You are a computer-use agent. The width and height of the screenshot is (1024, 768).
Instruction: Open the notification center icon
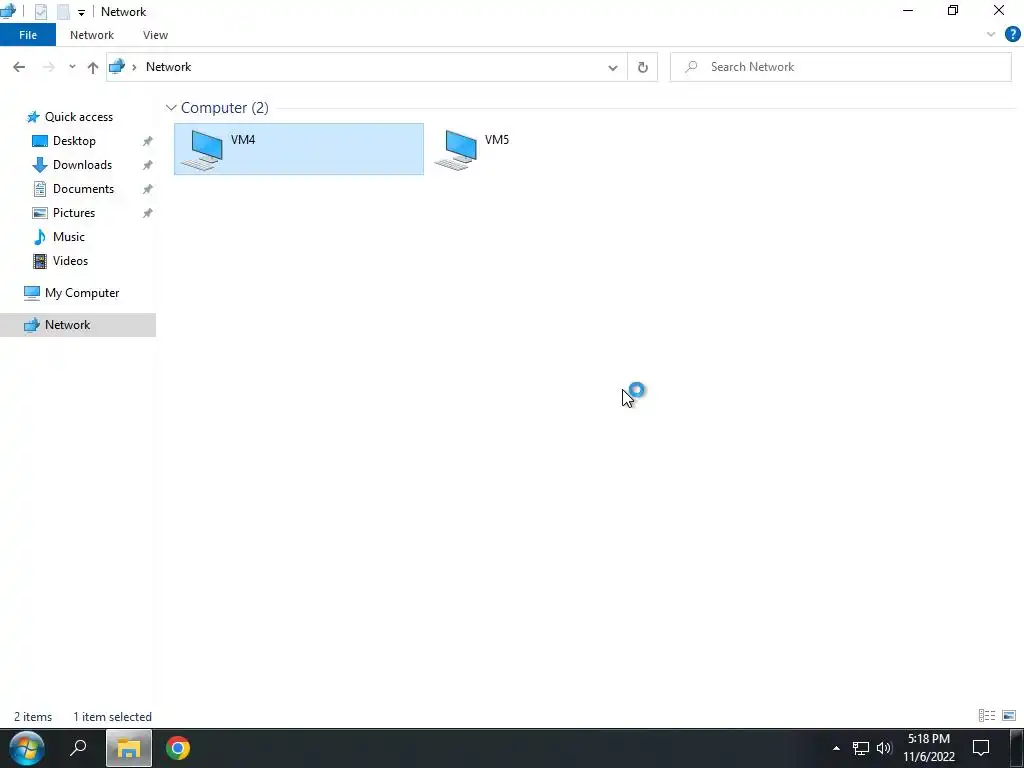tap(981, 748)
